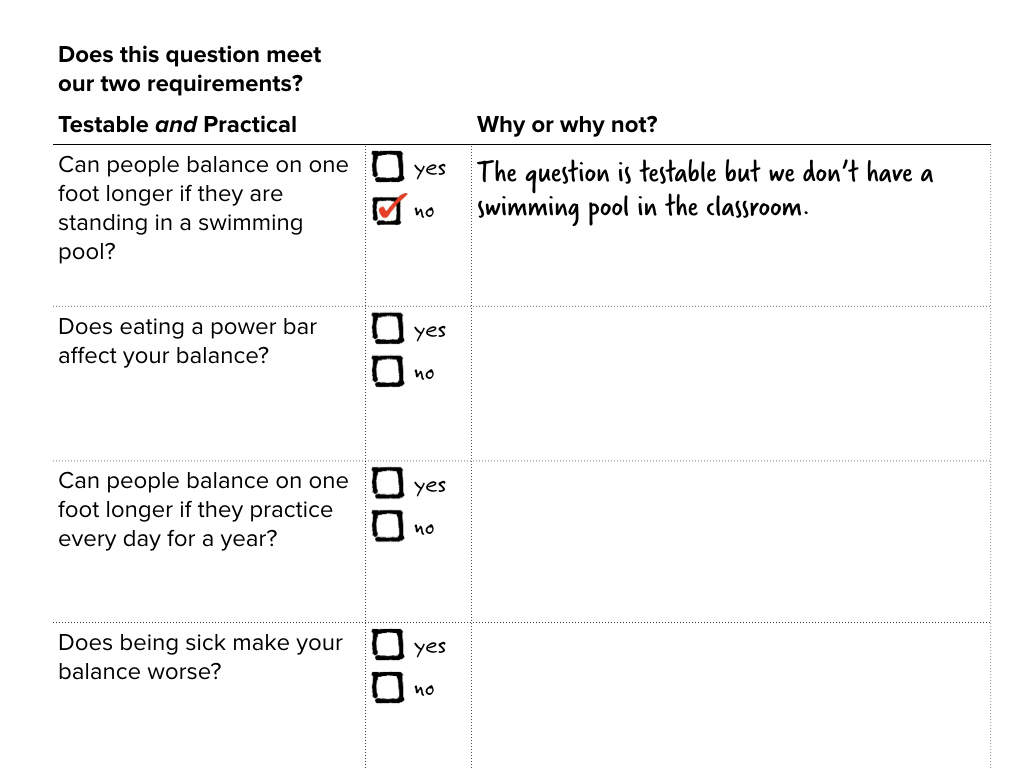Click the practice-for-a-year answer cell
Viewport: 1024px width, 768px height.
click(x=731, y=541)
